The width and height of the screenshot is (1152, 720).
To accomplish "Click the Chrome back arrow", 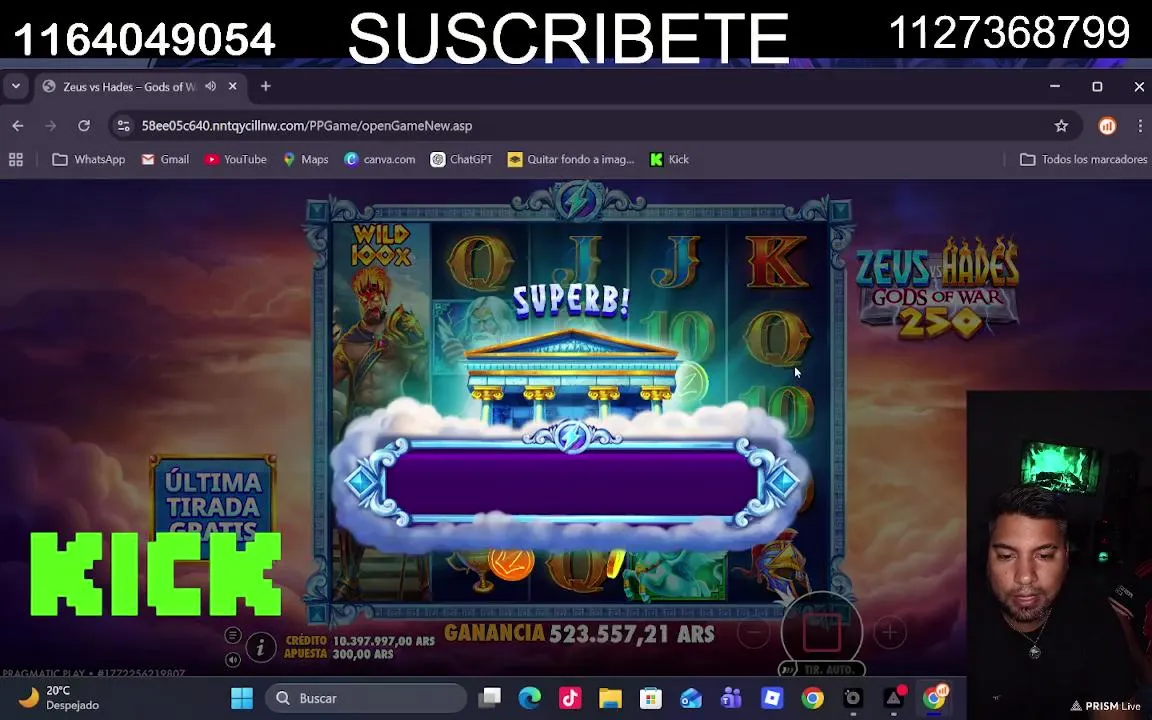I will point(18,126).
